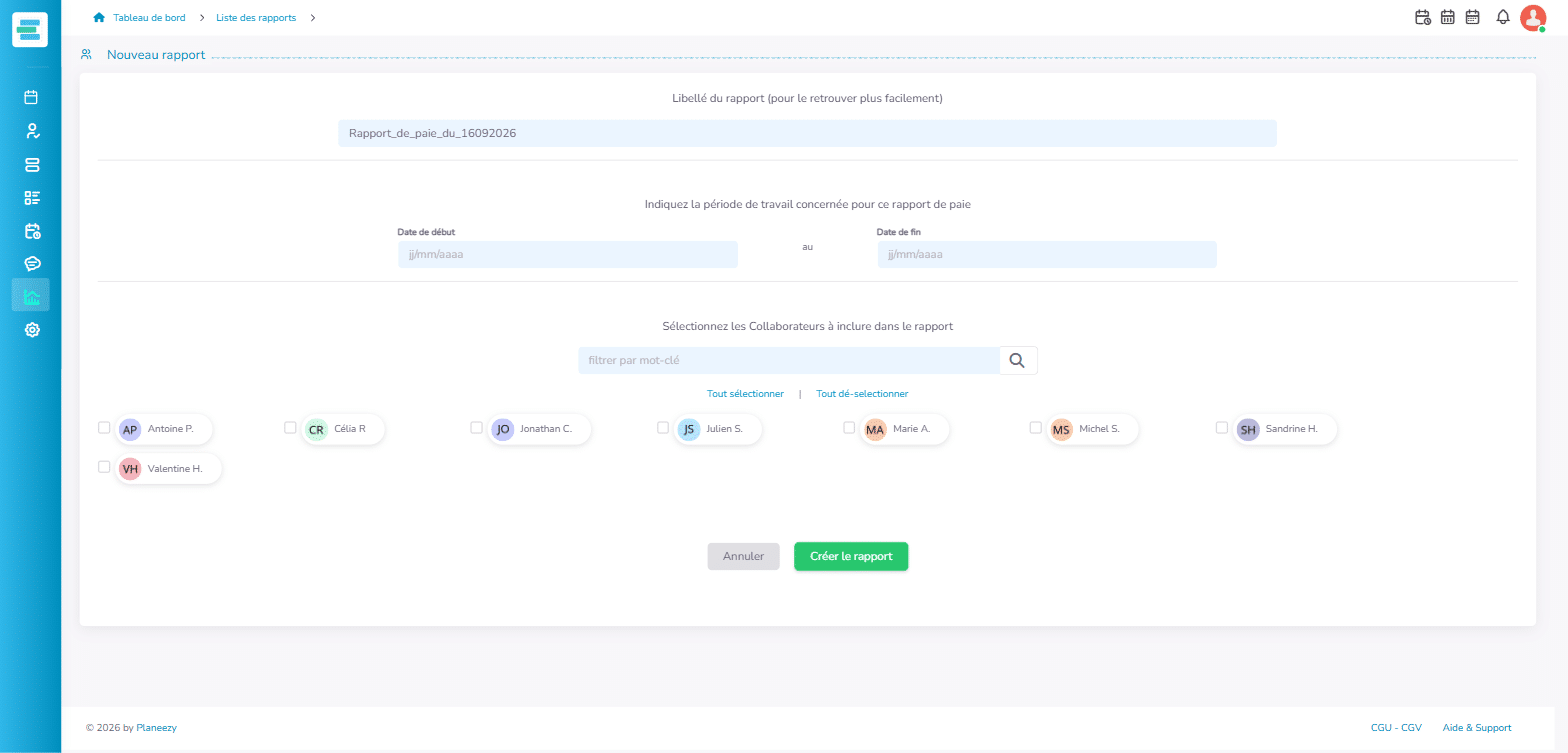Open the stacked-rows icon in the sidebar

[31, 165]
